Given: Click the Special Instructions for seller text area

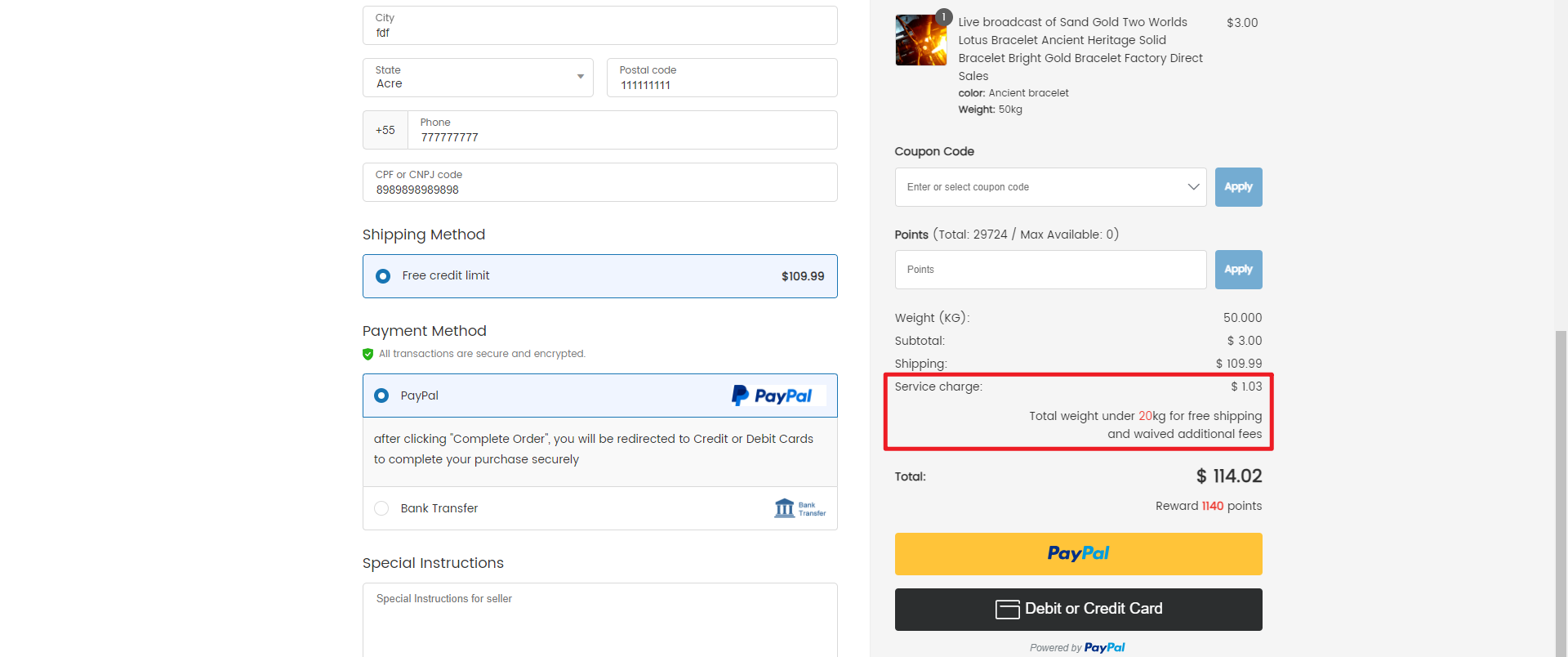Looking at the screenshot, I should point(599,619).
